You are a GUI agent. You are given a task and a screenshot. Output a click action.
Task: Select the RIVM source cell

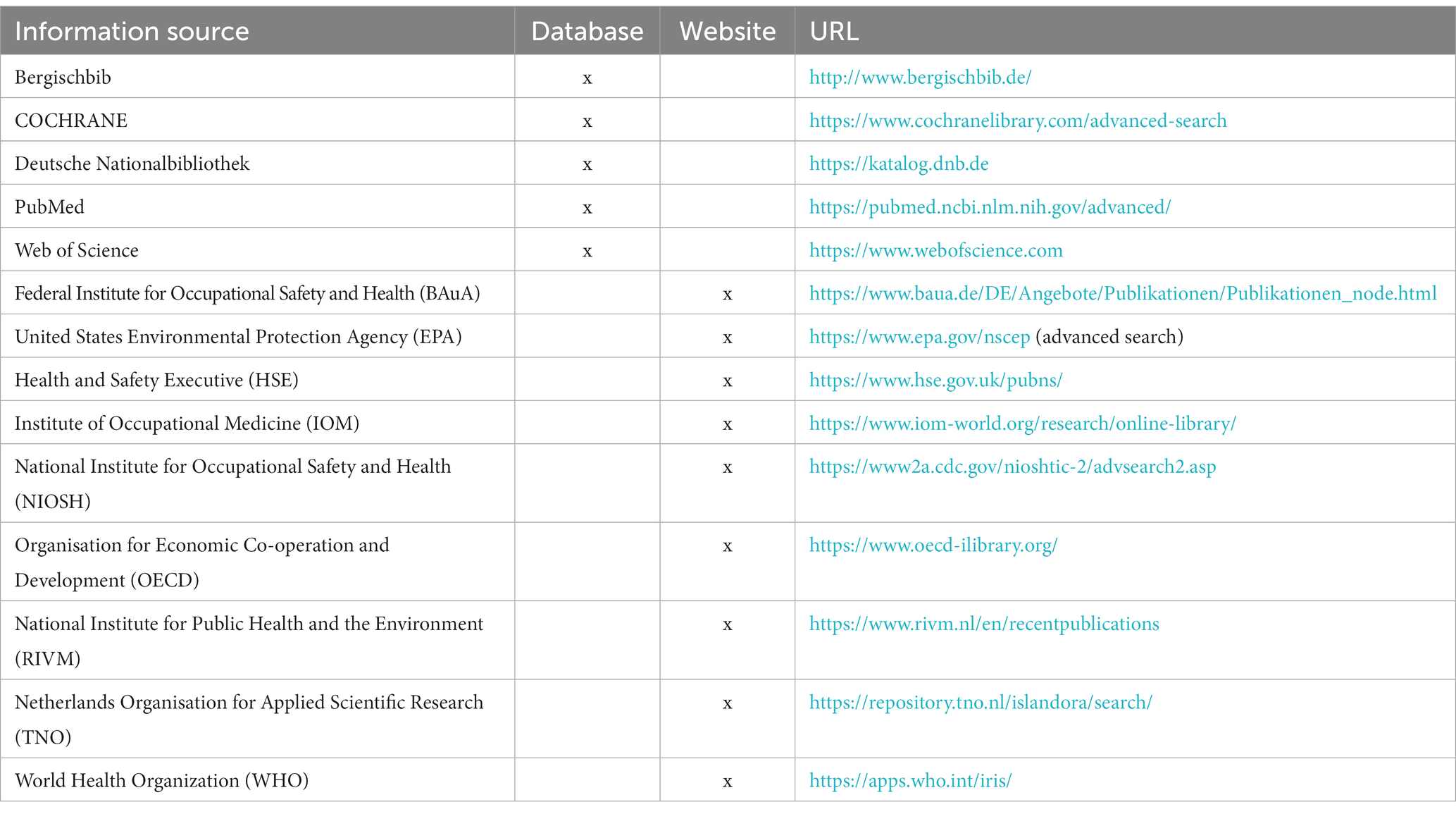(257, 641)
